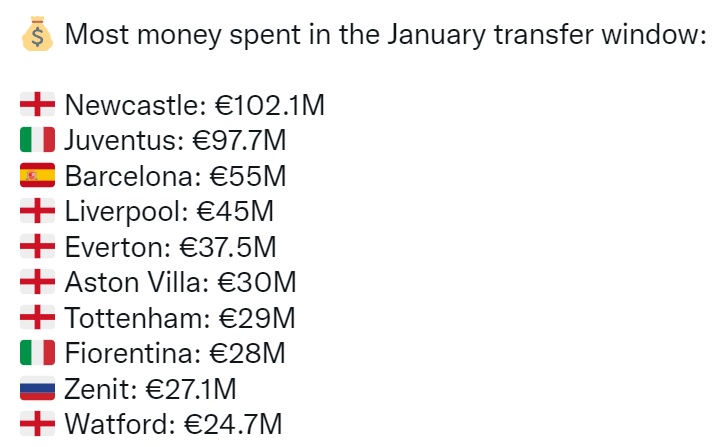716x447 pixels.
Task: Click the Juventus €97.7M text
Action: tap(175, 140)
